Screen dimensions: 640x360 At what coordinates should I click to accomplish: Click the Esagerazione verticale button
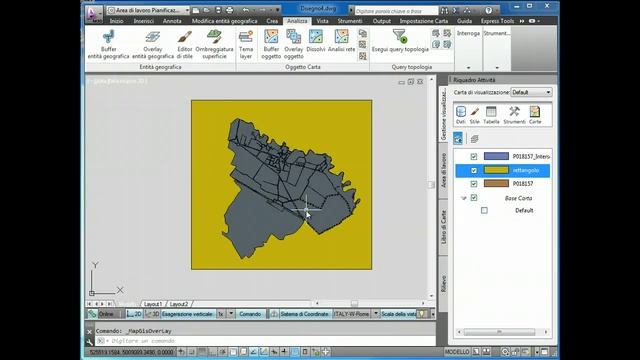click(187, 314)
